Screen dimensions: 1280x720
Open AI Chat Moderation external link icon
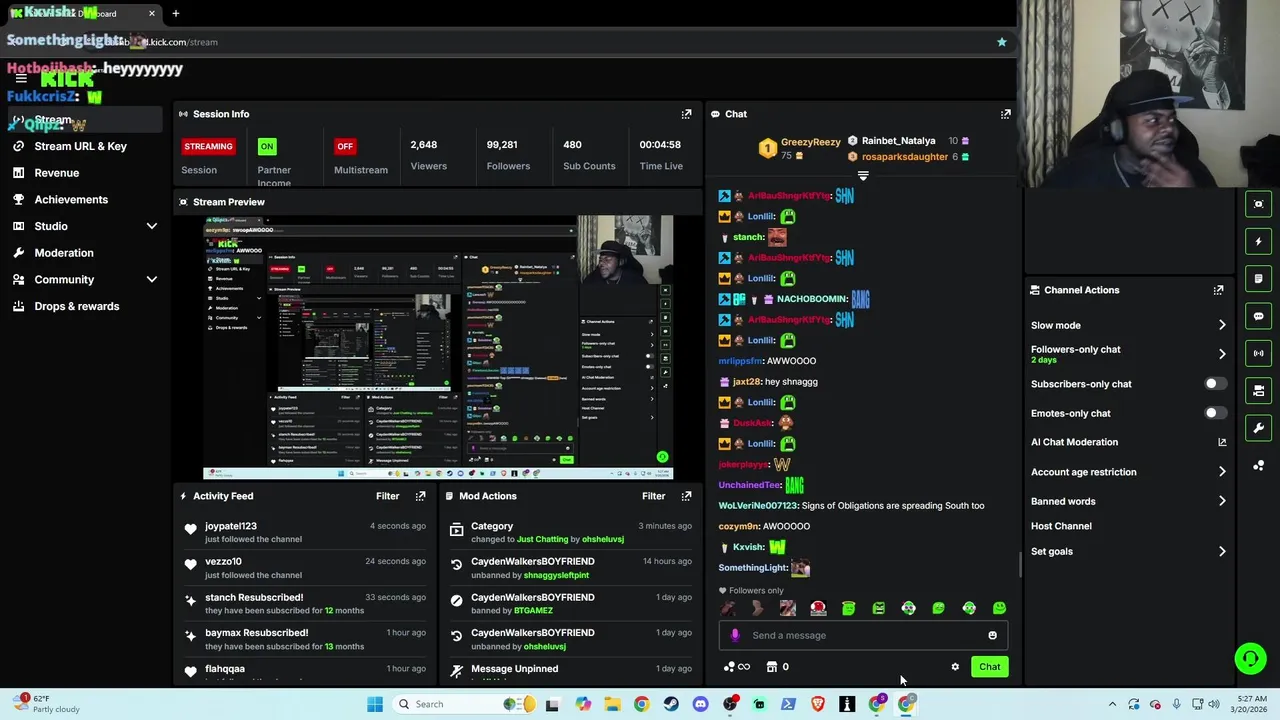[x=1222, y=442]
